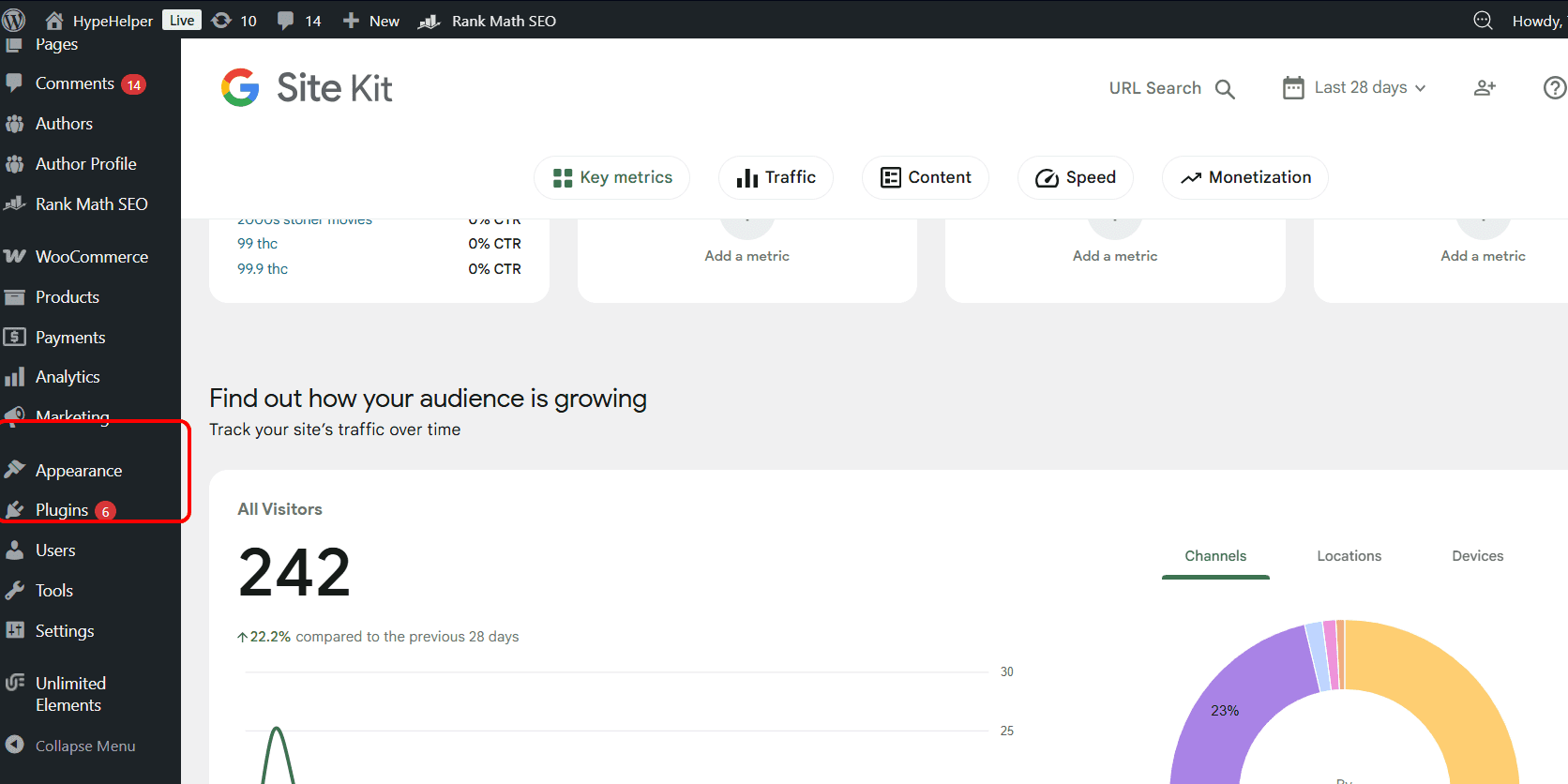Click the Tools wrench icon
This screenshot has width=1568, height=784.
coord(14,591)
